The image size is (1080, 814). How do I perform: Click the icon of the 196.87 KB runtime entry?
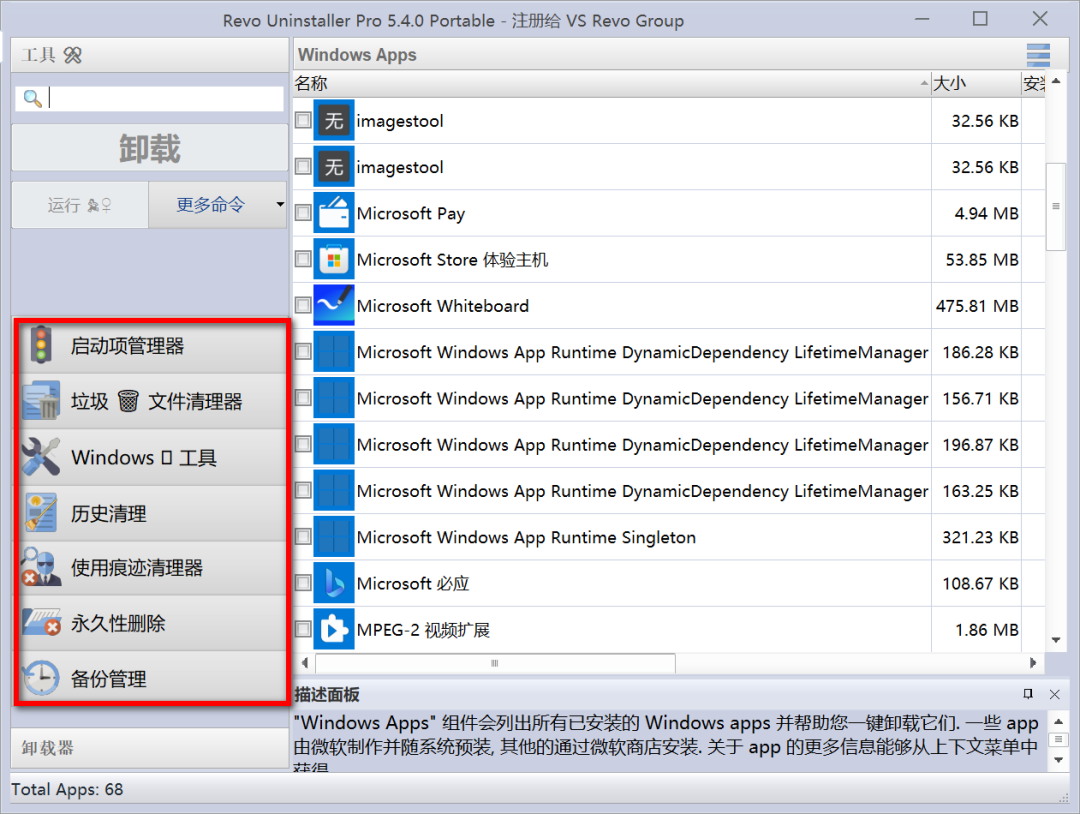(334, 444)
